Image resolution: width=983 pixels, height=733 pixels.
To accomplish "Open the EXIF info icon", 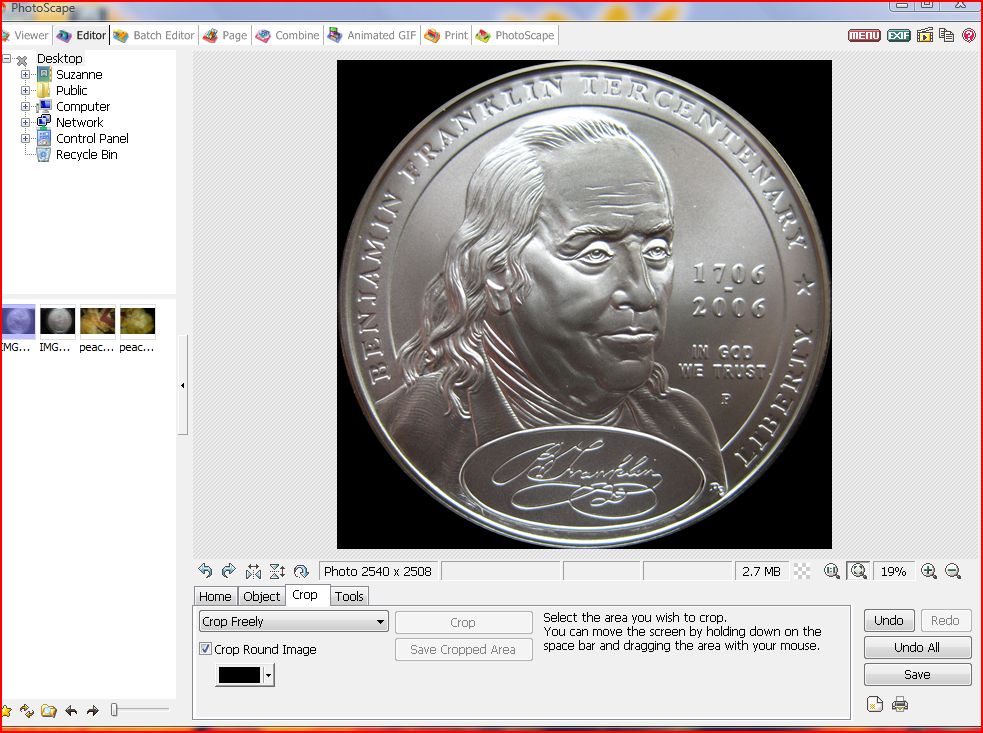I will 898,35.
